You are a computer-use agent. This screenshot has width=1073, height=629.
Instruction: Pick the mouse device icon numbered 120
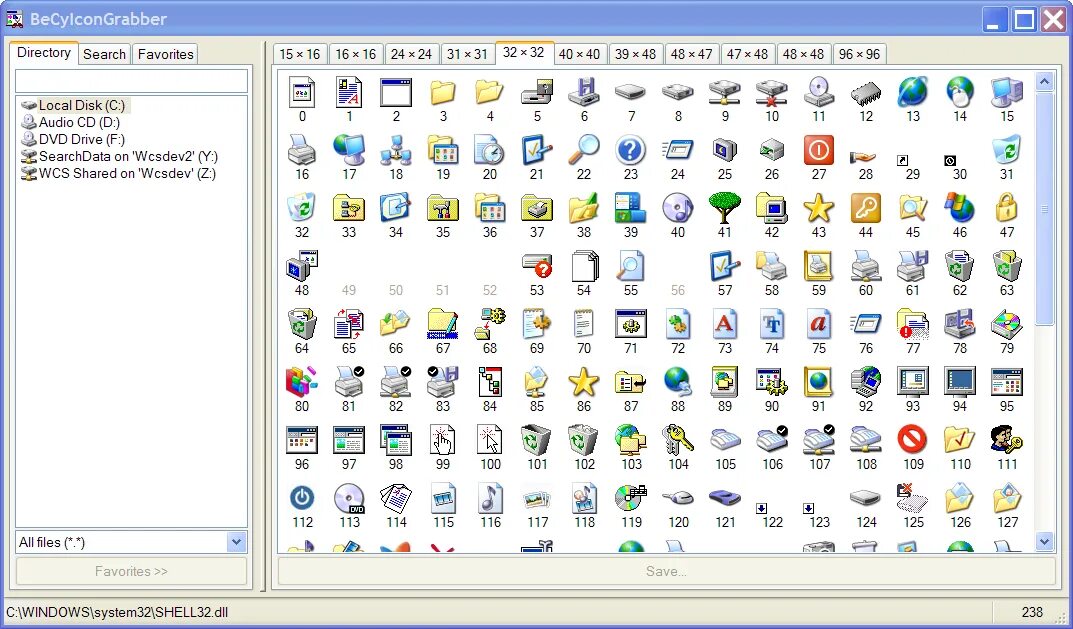pos(677,498)
